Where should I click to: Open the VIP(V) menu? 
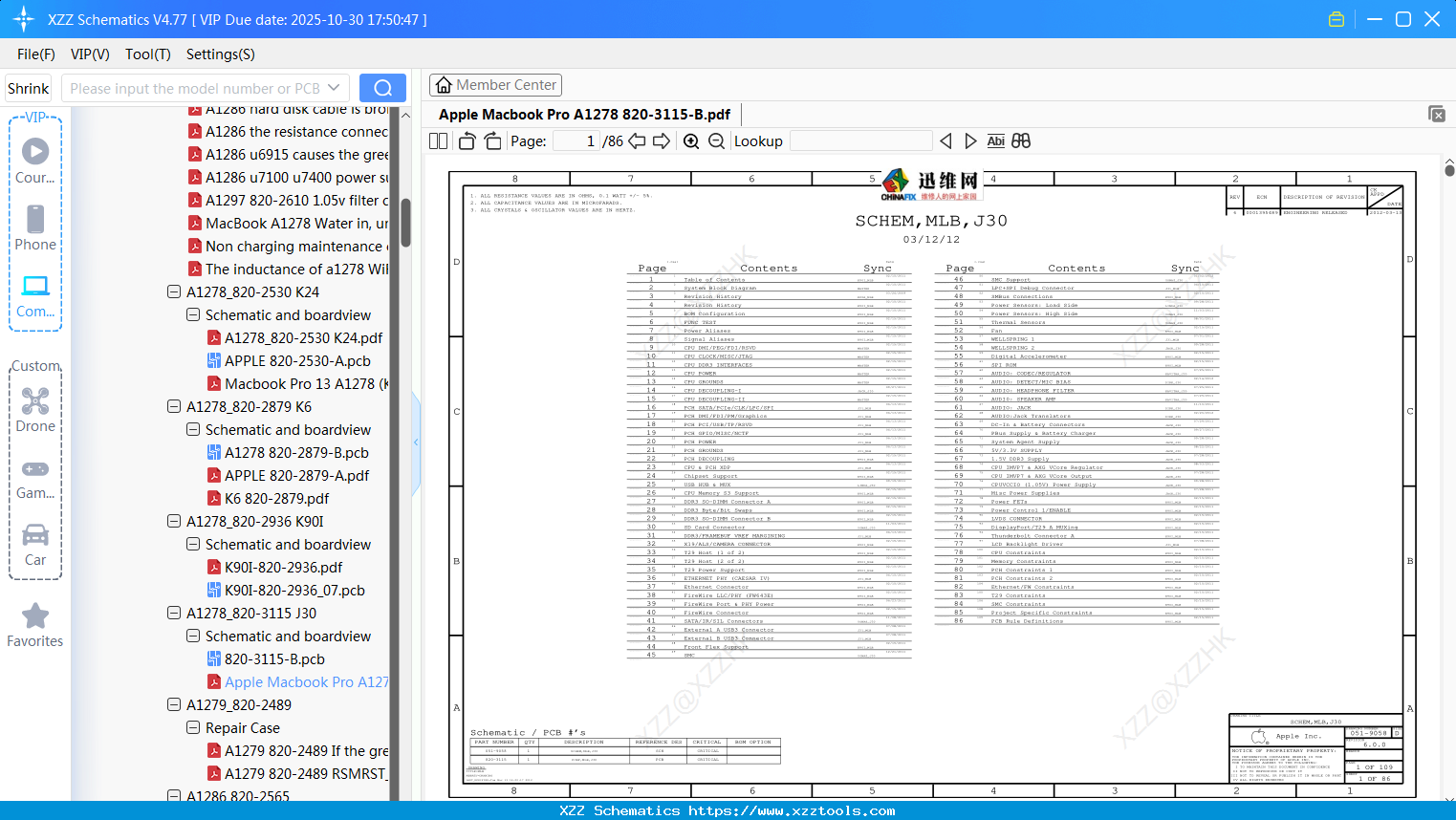tap(90, 54)
